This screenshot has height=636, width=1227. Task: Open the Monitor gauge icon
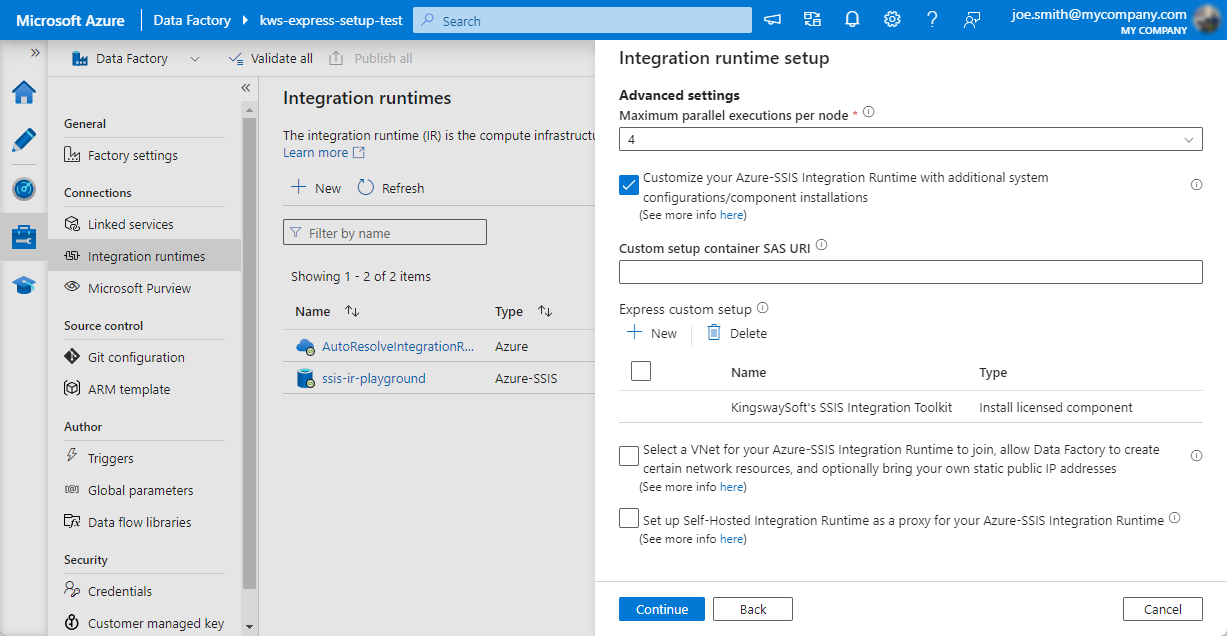point(24,188)
